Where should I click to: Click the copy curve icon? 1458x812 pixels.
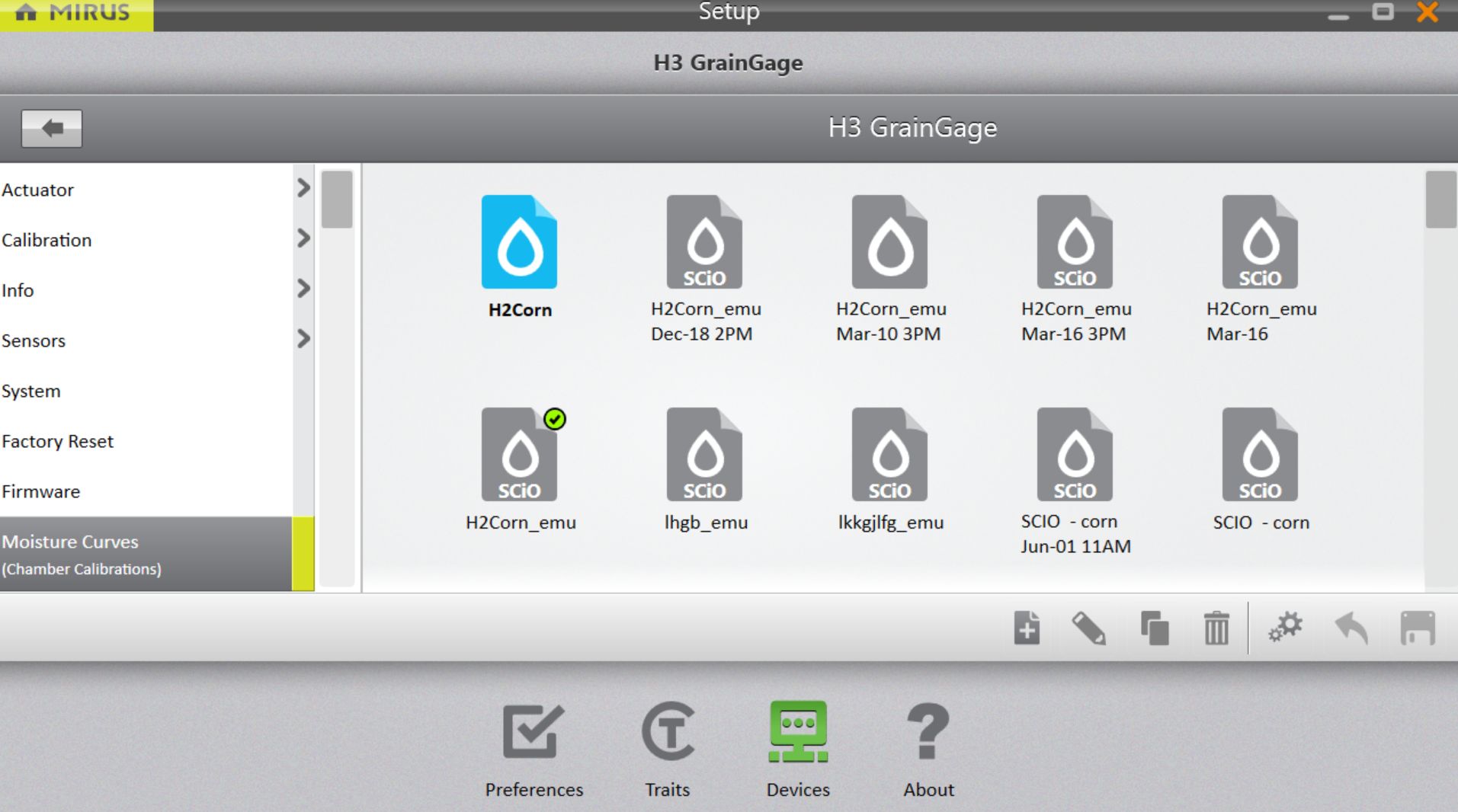[1154, 628]
